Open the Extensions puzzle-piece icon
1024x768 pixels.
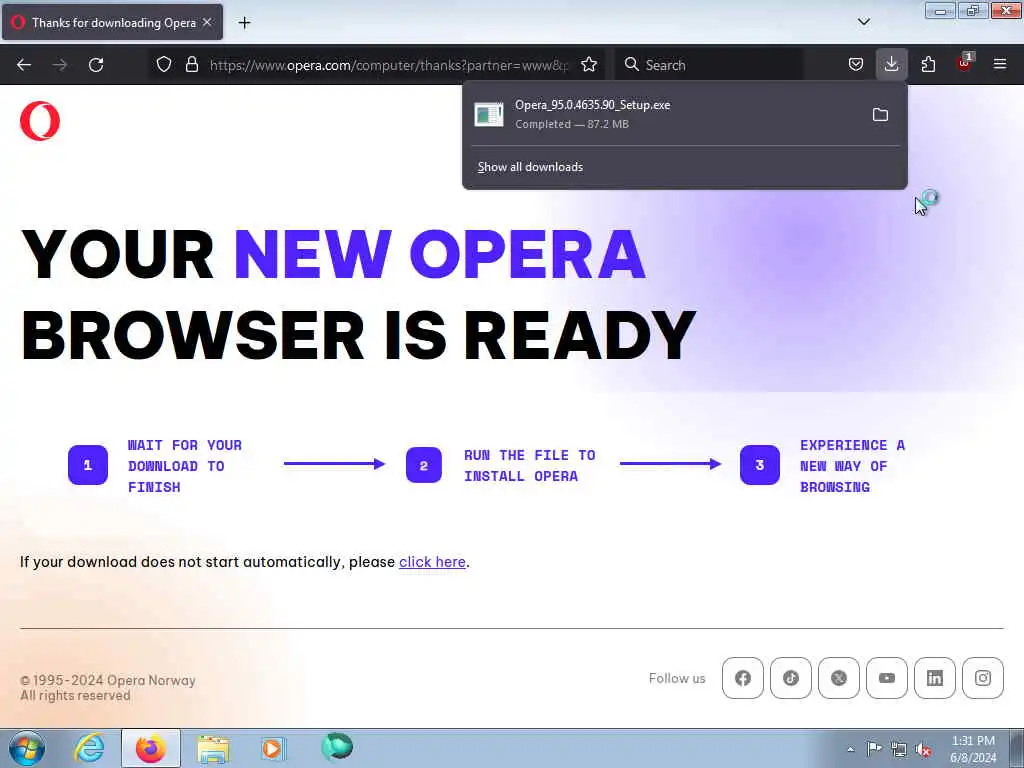[x=928, y=65]
